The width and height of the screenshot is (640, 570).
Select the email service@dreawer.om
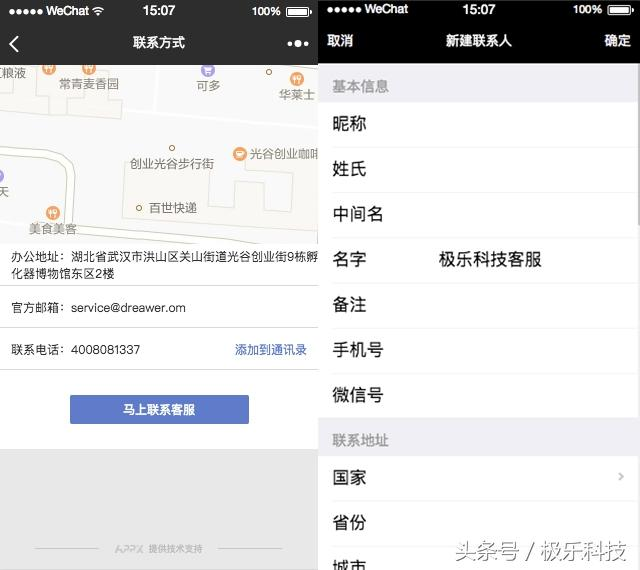pyautogui.click(x=128, y=307)
